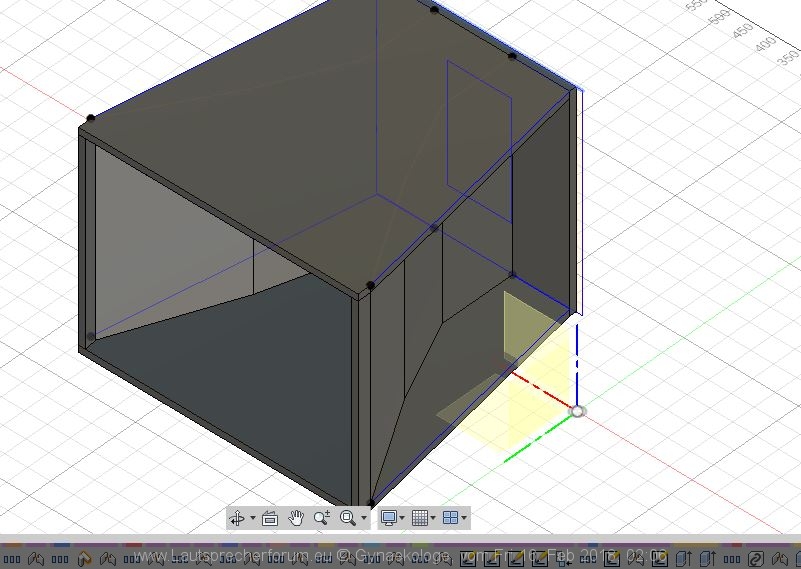Select the white origin point circle
Image resolution: width=801 pixels, height=569 pixels.
577,411
